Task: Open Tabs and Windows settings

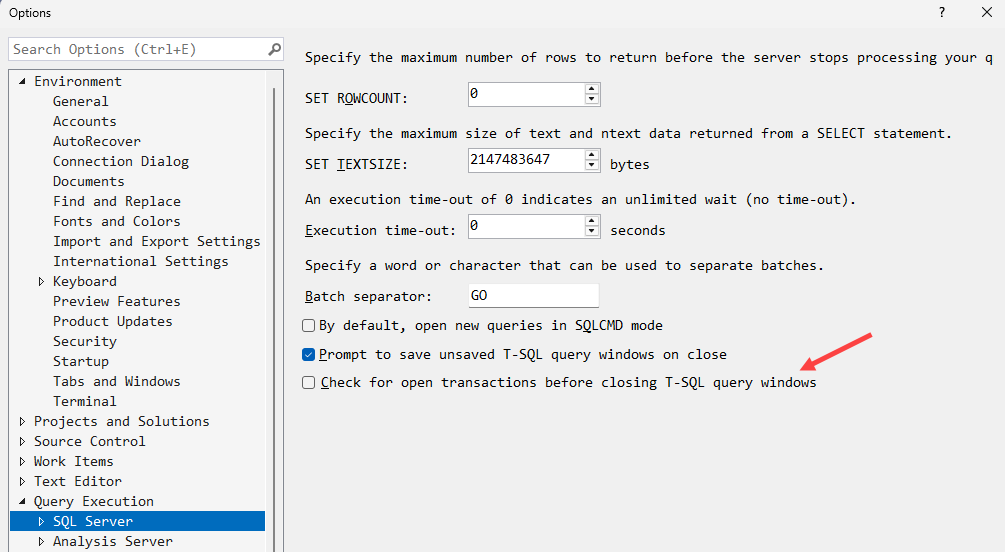Action: [116, 382]
